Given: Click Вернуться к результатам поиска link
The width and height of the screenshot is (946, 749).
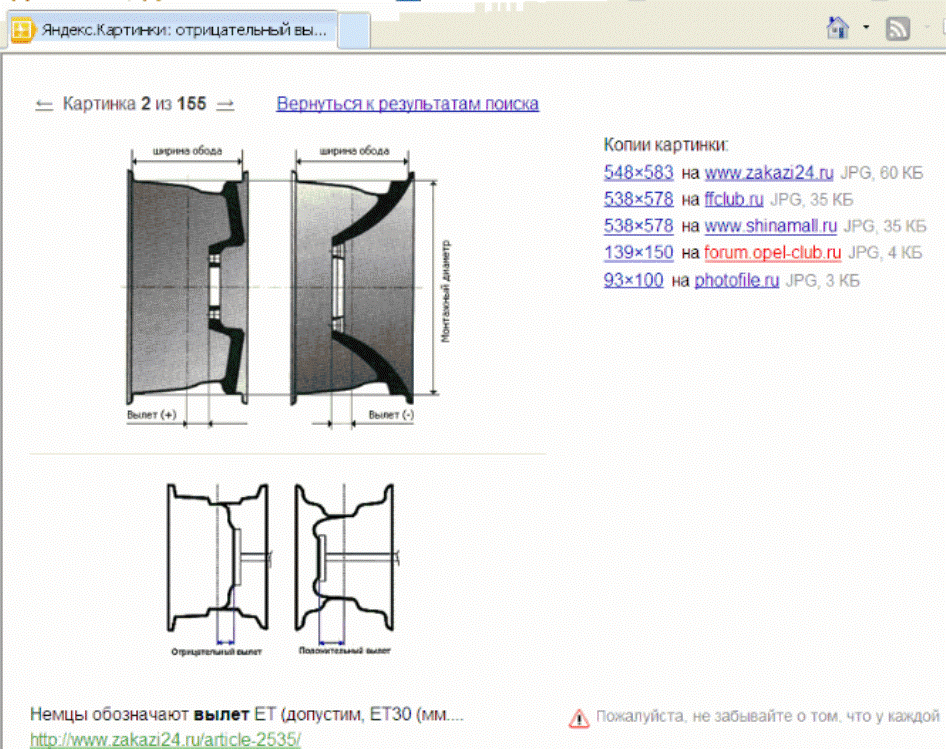Looking at the screenshot, I should pos(407,104).
